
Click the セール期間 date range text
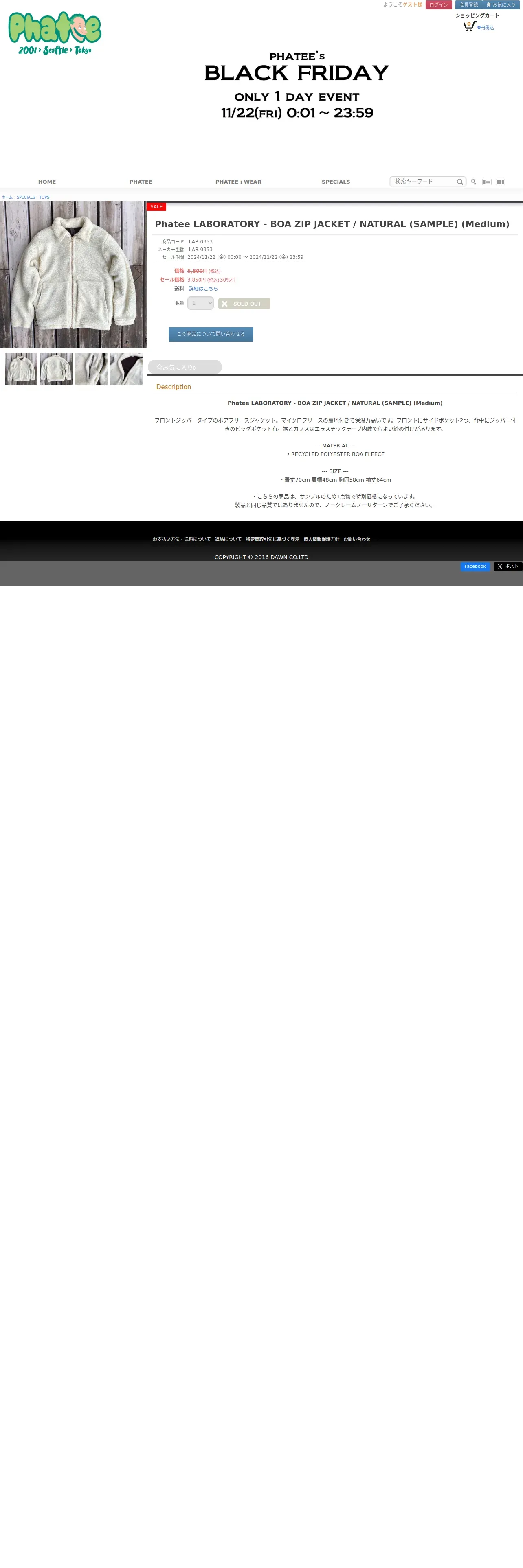click(x=245, y=258)
